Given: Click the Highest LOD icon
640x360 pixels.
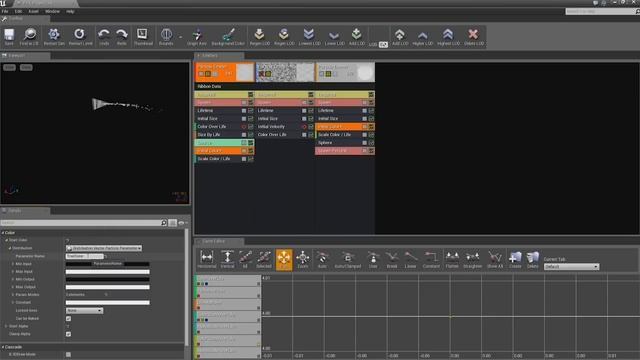Looking at the screenshot, I should [448, 35].
